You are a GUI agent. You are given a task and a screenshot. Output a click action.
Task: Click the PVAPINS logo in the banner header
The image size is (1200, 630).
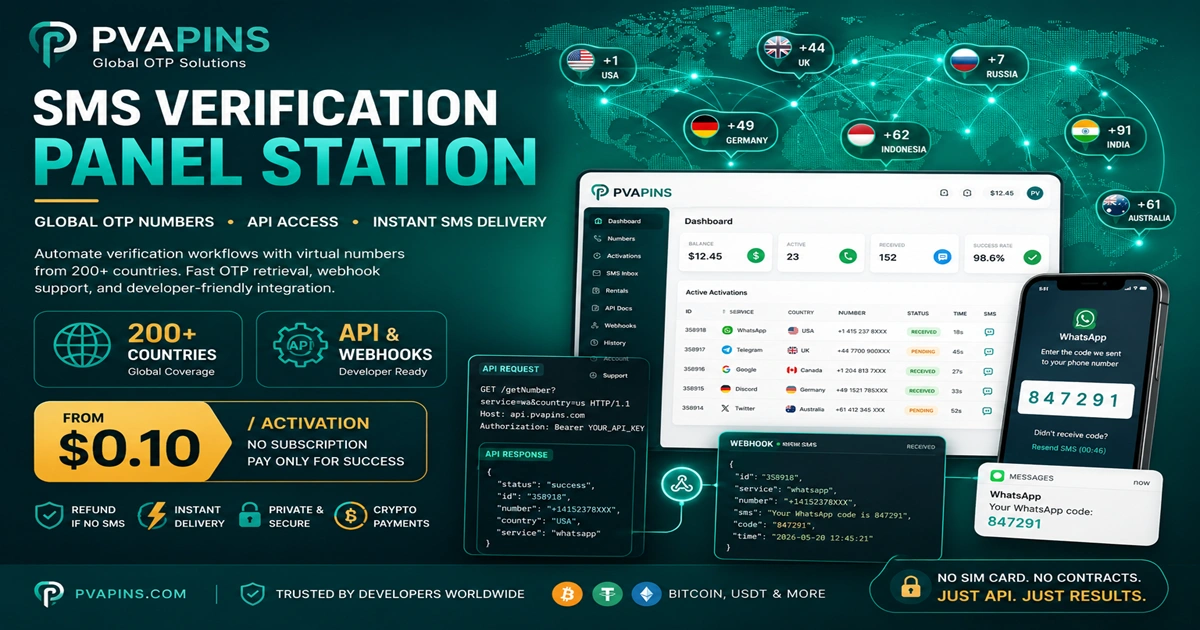point(150,46)
